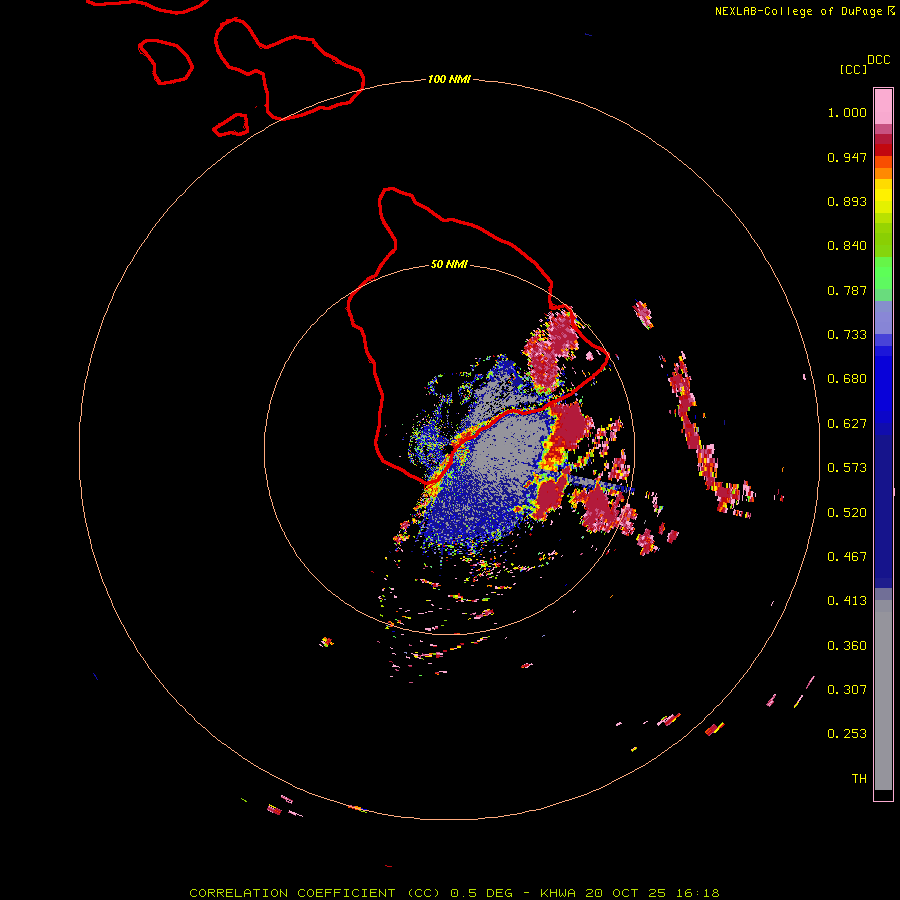Click the black radar site dot at center
This screenshot has width=900, height=900.
tap(449, 449)
